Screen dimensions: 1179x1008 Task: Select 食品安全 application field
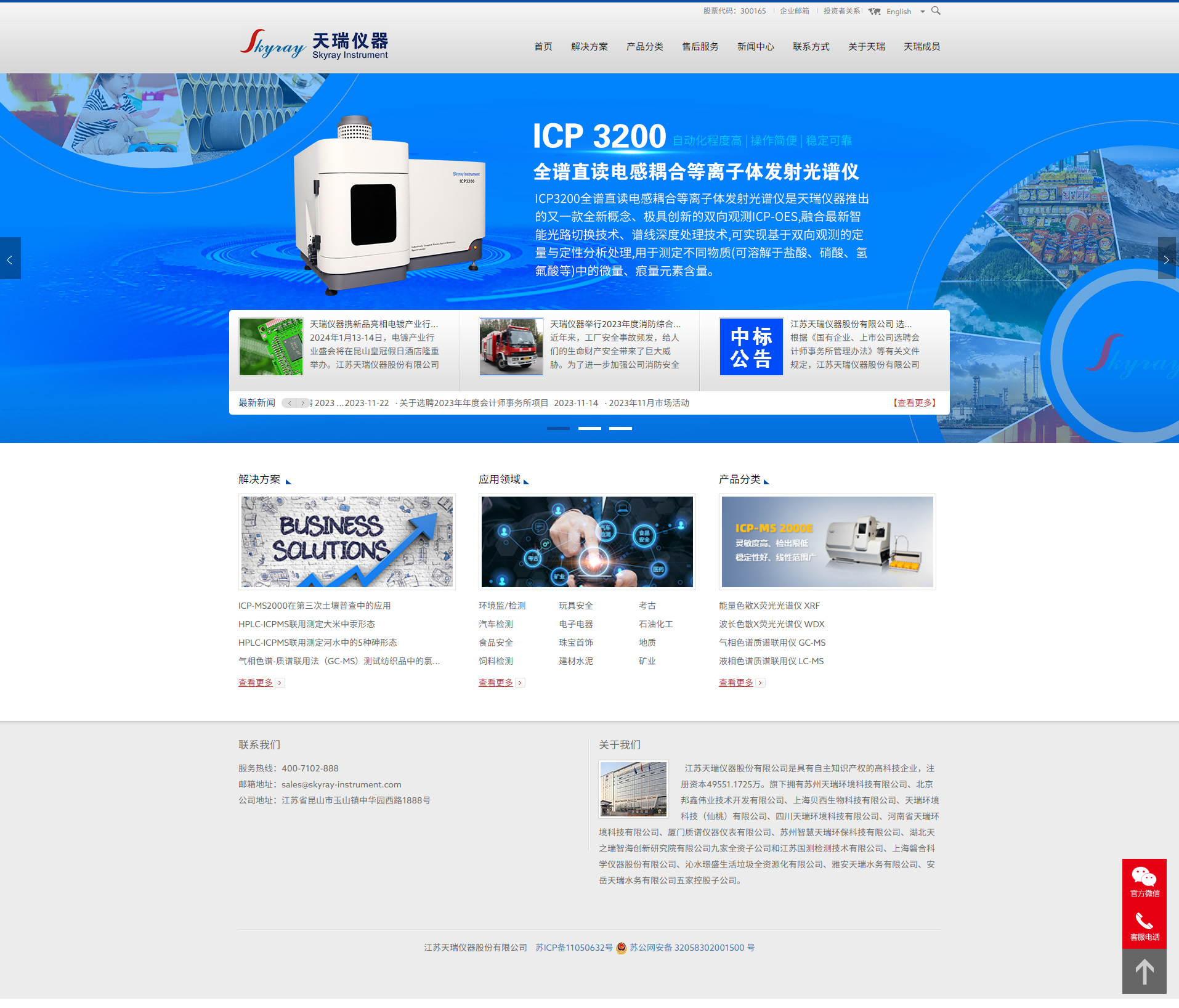pyautogui.click(x=496, y=643)
